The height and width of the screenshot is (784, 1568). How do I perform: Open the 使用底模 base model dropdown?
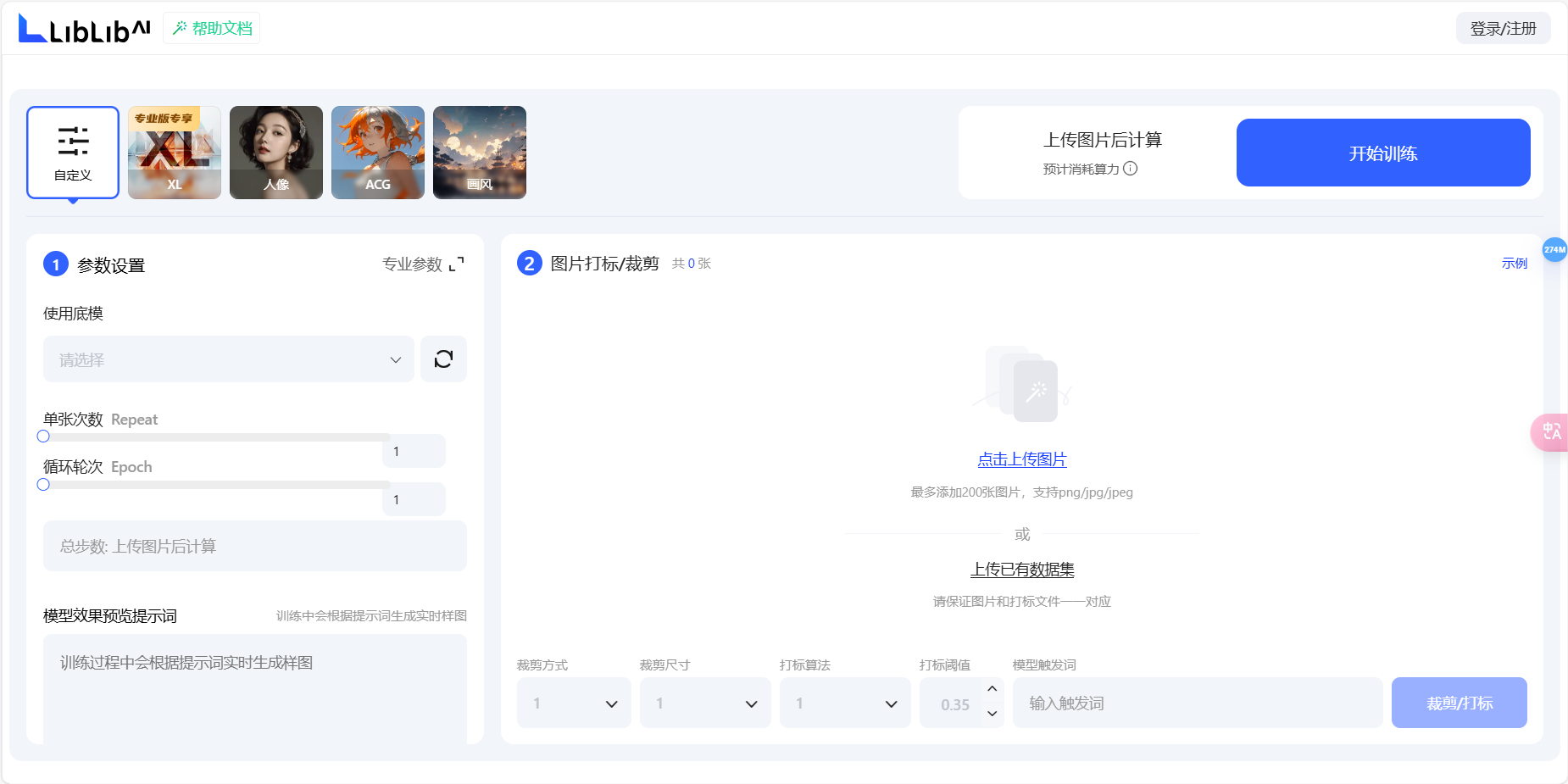click(228, 359)
